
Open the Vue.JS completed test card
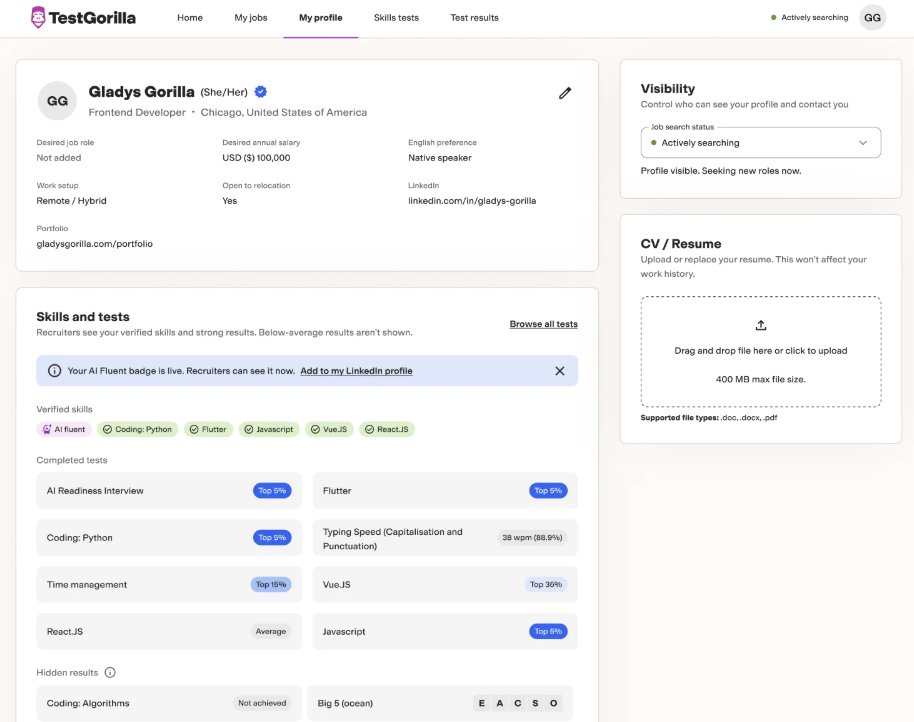[x=445, y=584]
